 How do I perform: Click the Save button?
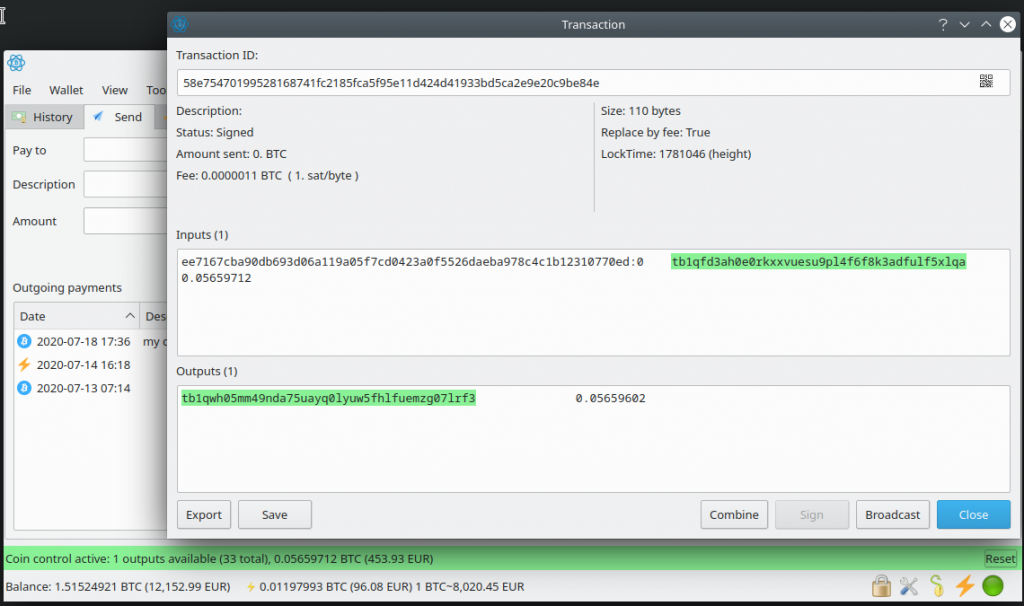point(275,515)
